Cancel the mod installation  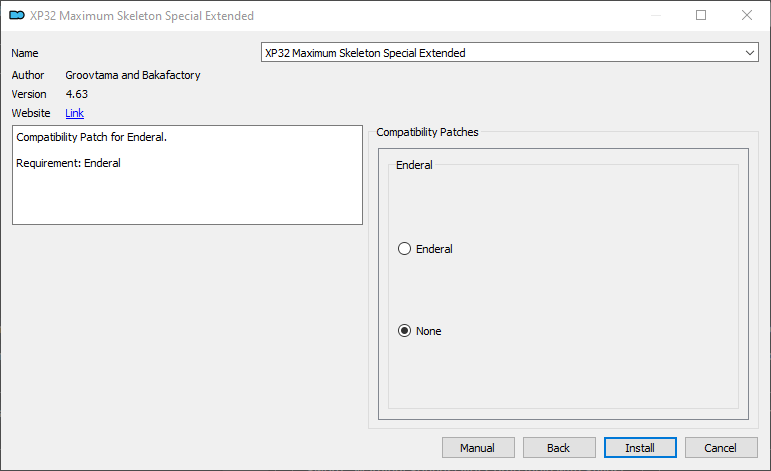tap(721, 448)
